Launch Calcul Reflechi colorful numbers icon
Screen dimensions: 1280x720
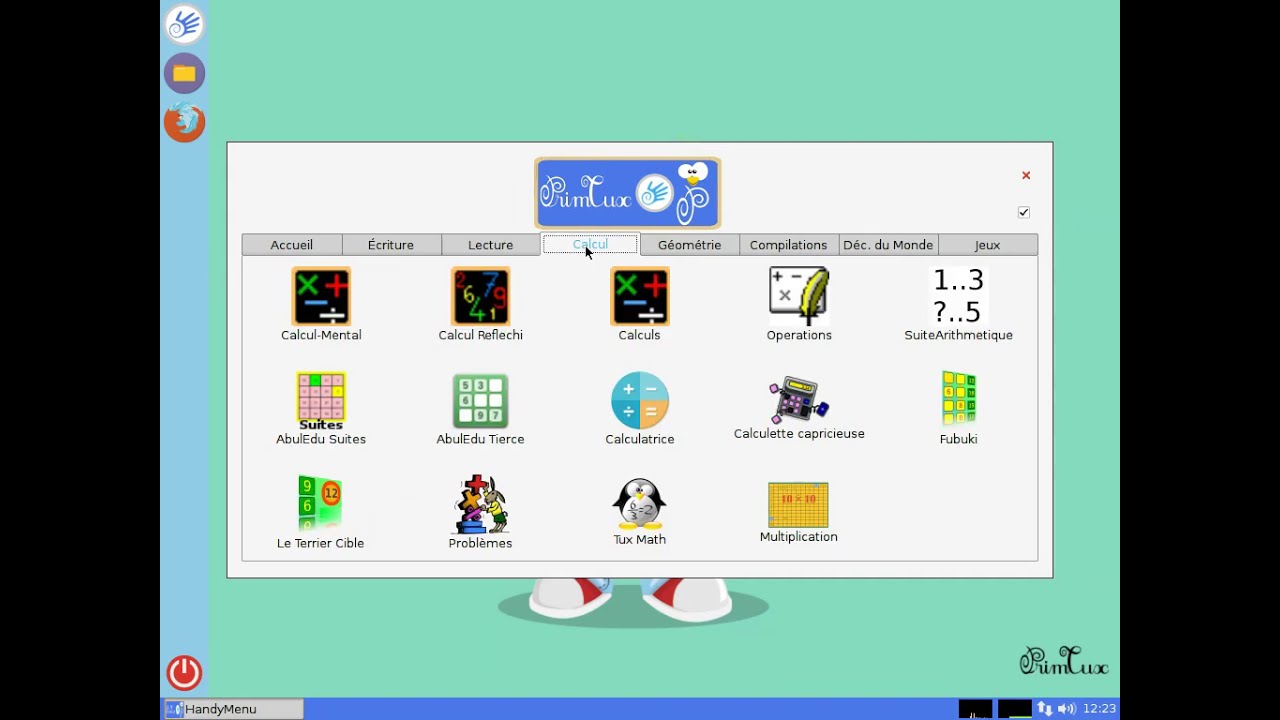coord(480,297)
